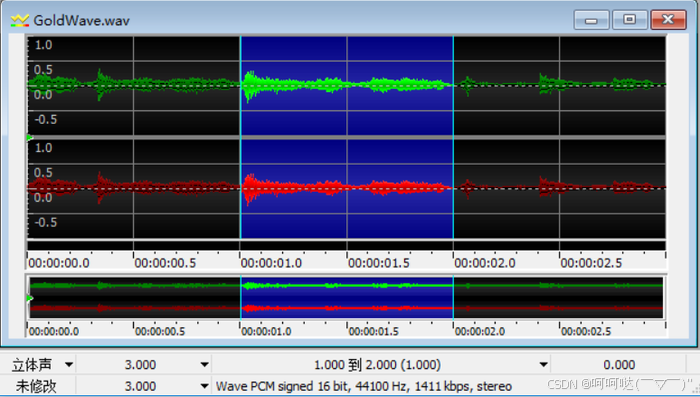Click the 00:00:01.0 label on overview ruler
The width and height of the screenshot is (700, 397).
[x=267, y=331]
